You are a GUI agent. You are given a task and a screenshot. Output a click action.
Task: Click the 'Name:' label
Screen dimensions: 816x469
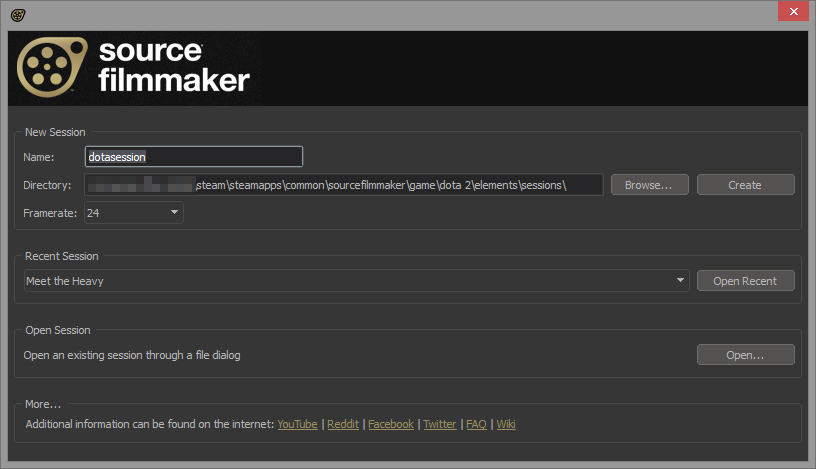(39, 157)
